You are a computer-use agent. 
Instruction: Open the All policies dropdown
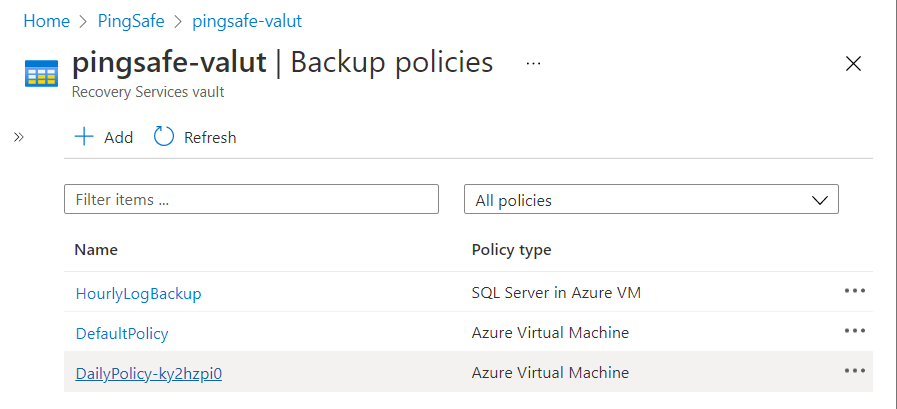651,200
